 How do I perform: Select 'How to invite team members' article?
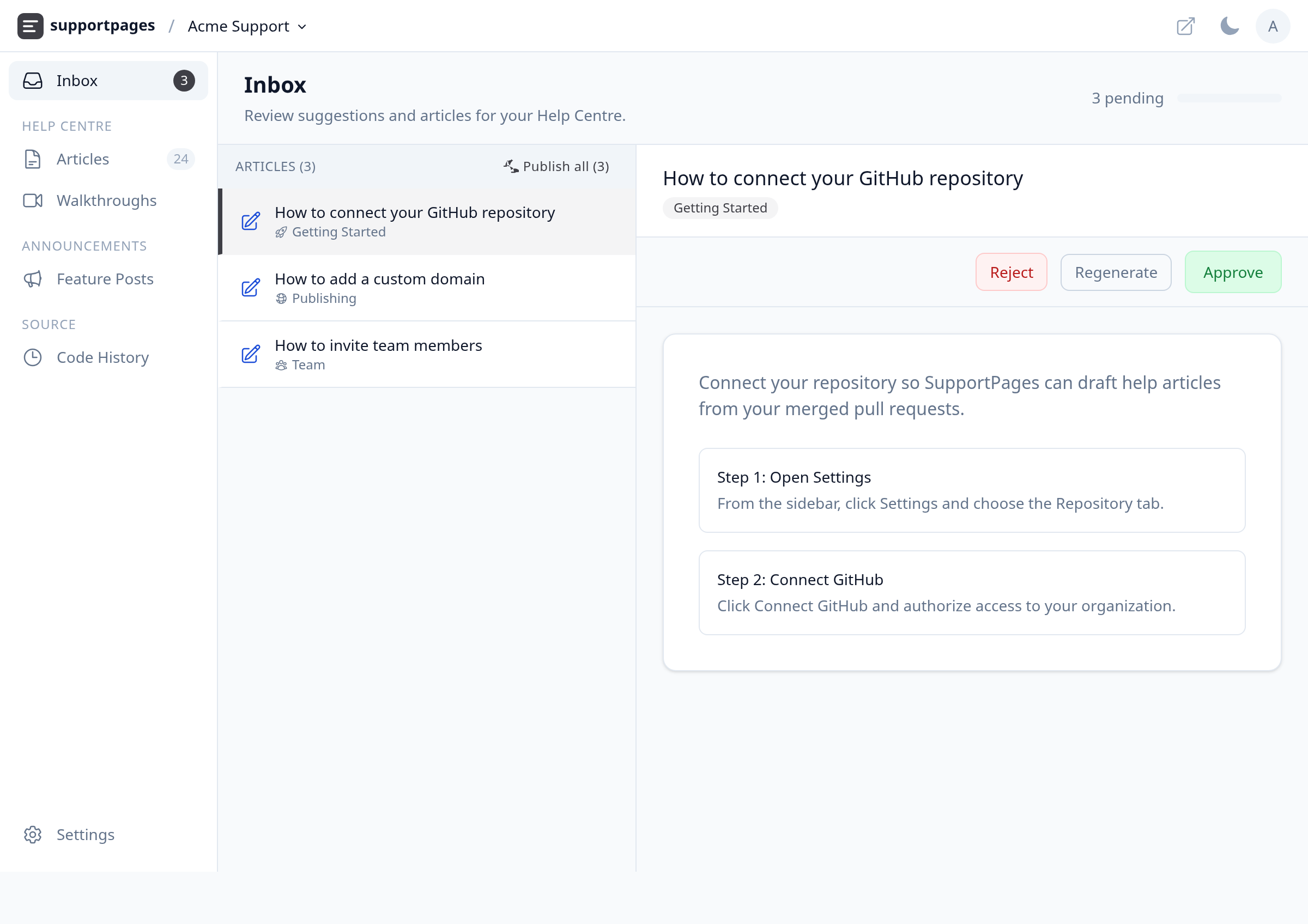click(427, 355)
